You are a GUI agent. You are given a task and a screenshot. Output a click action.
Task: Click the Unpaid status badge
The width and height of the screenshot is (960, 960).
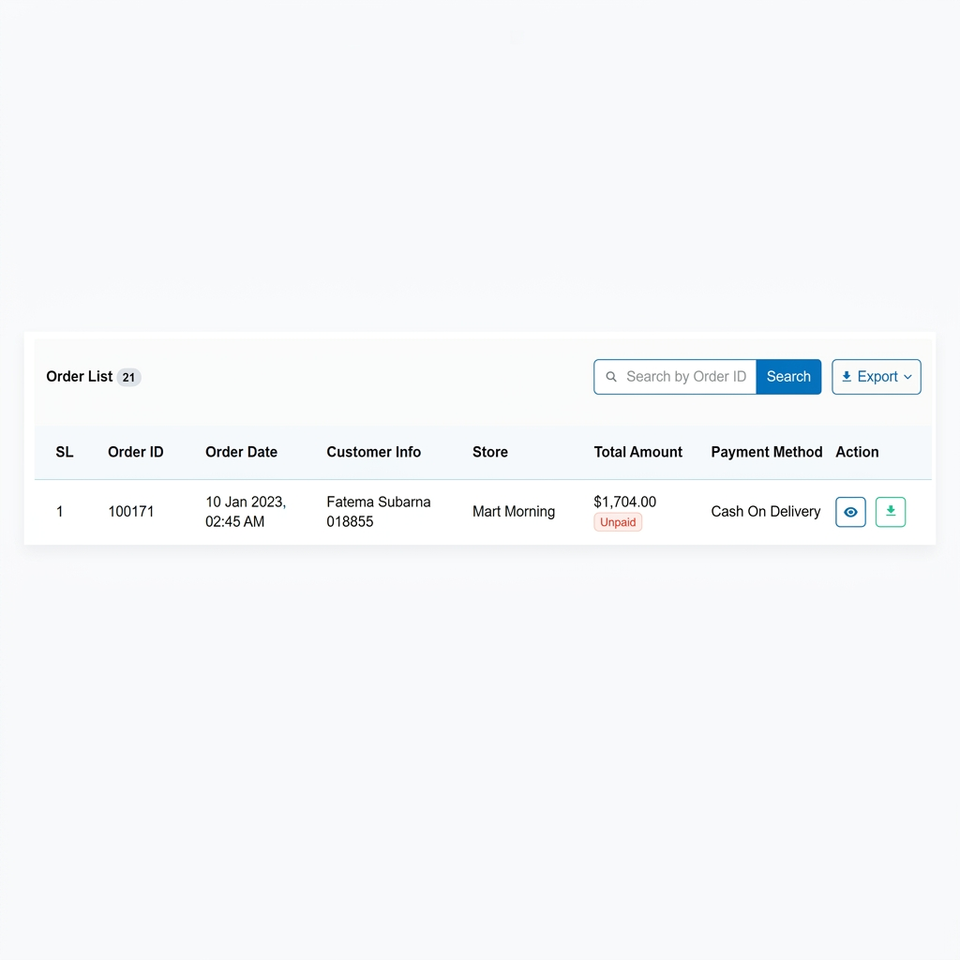click(618, 522)
